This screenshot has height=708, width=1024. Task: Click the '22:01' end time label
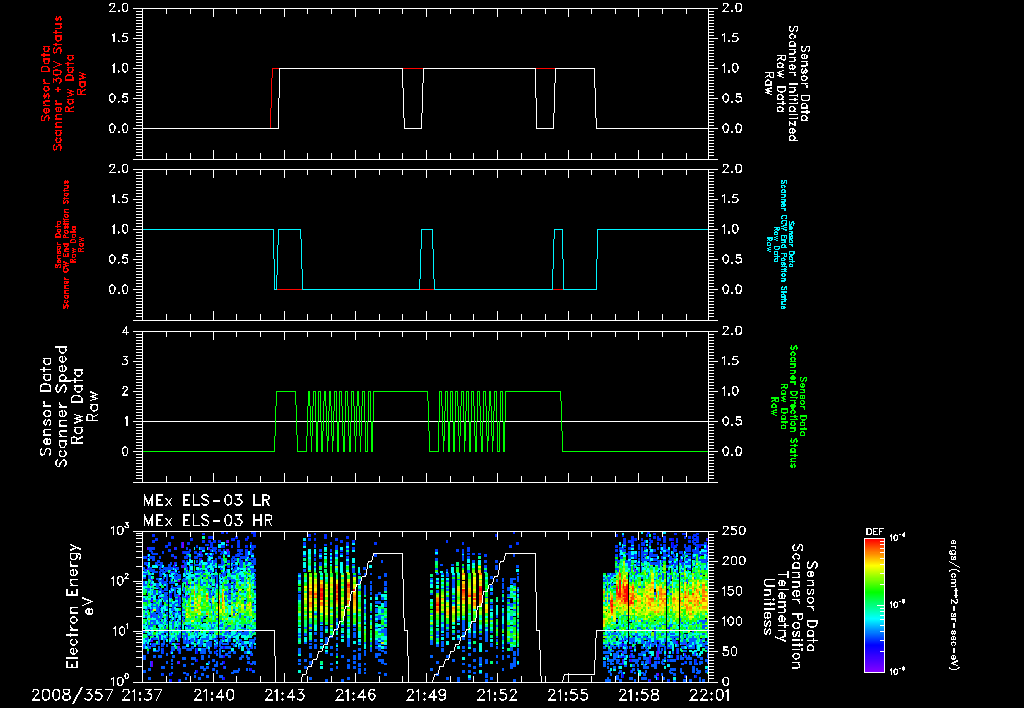(x=710, y=696)
